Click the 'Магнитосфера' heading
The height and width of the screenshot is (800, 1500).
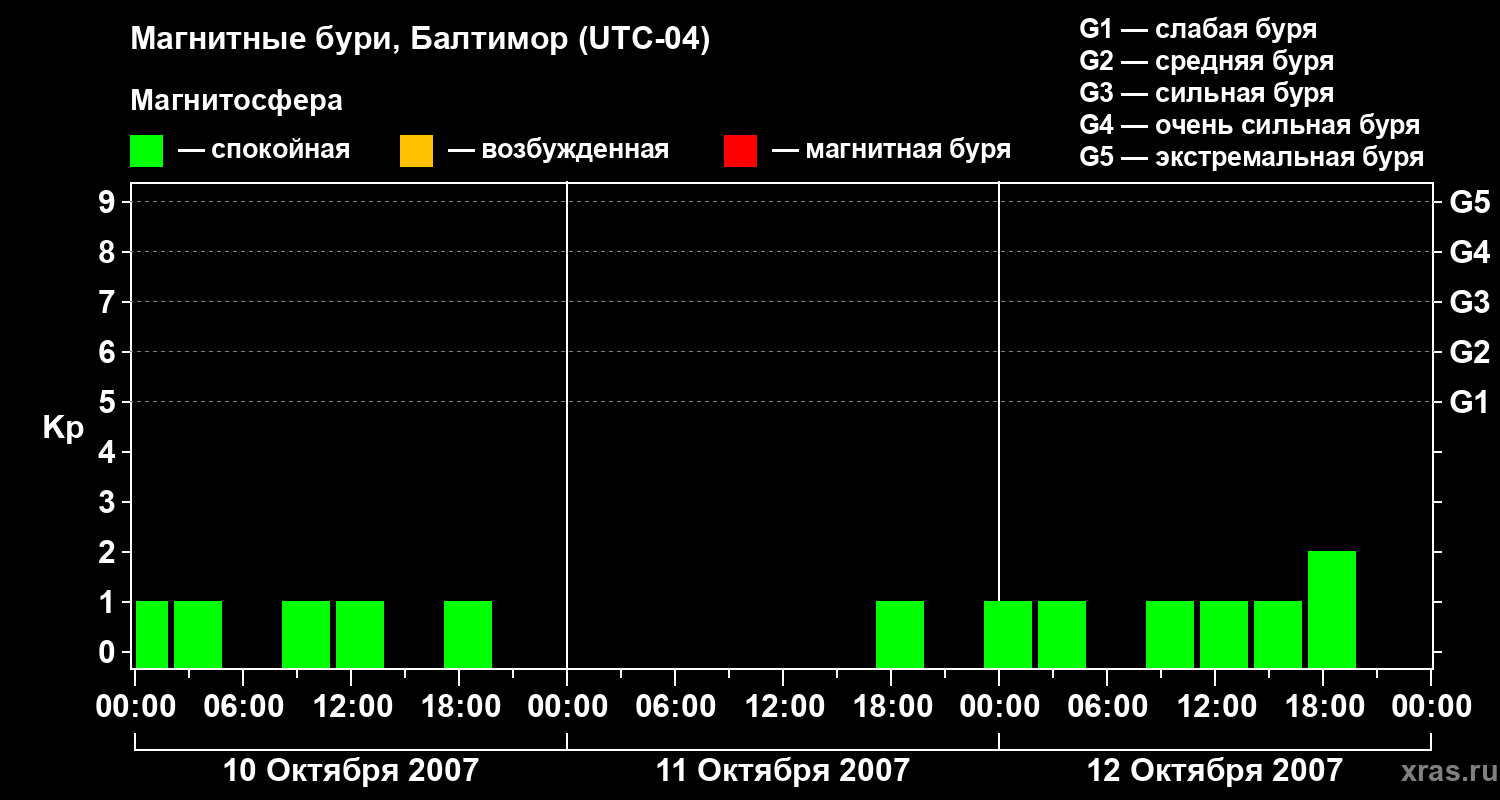click(x=236, y=101)
